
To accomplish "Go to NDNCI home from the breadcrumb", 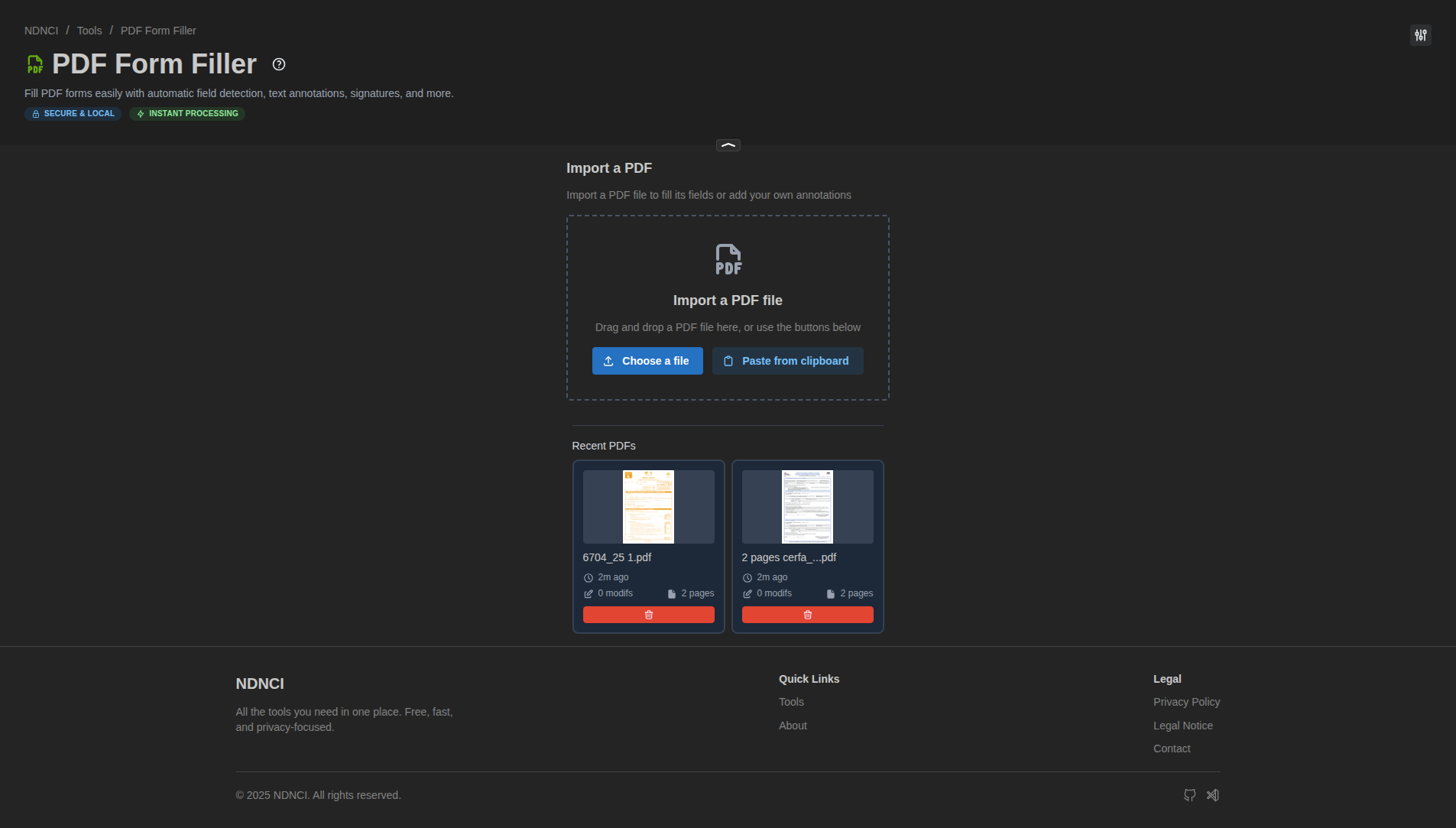I will point(41,31).
